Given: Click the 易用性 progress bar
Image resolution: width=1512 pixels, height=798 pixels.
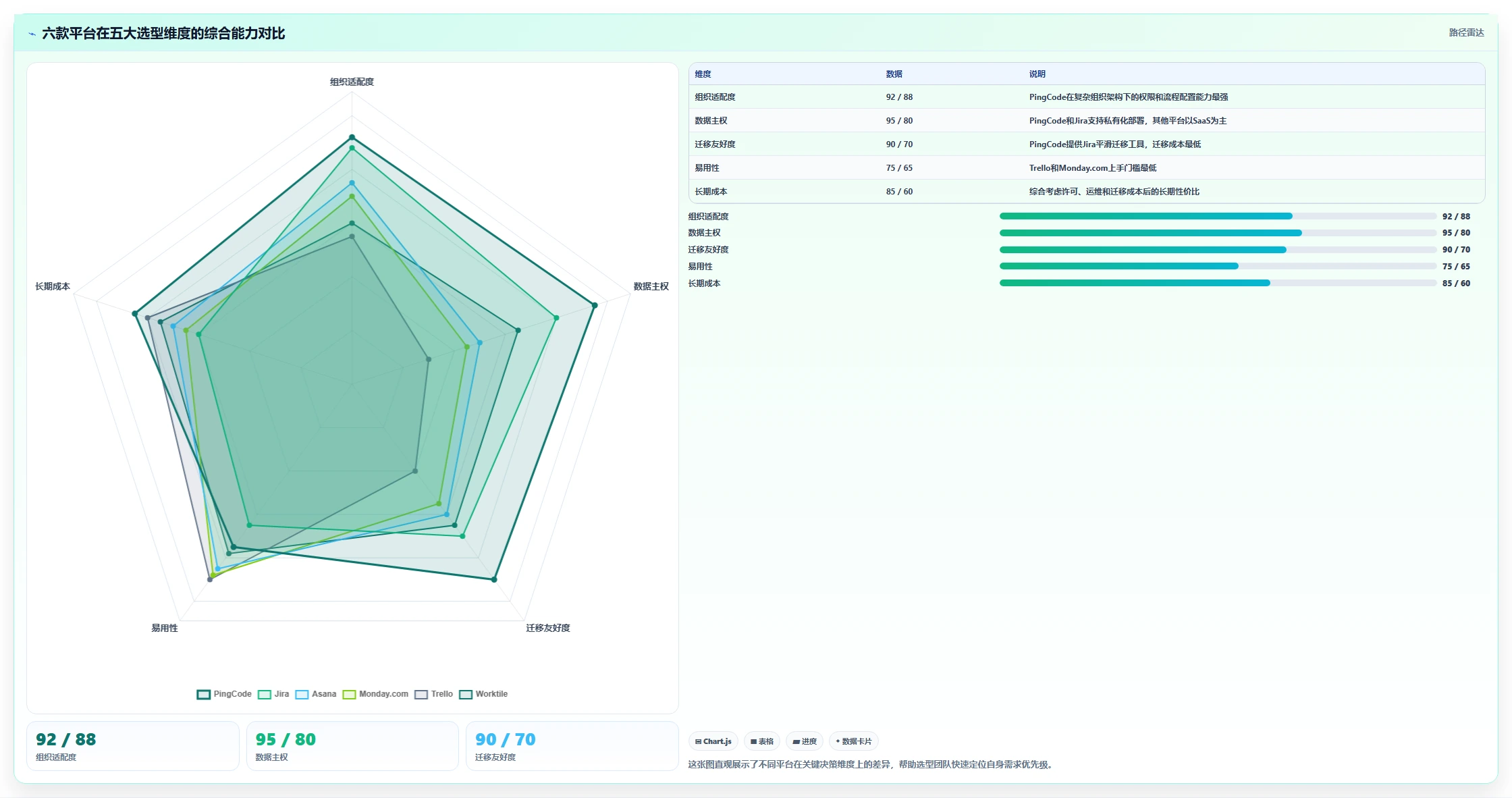Looking at the screenshot, I should [x=1218, y=266].
